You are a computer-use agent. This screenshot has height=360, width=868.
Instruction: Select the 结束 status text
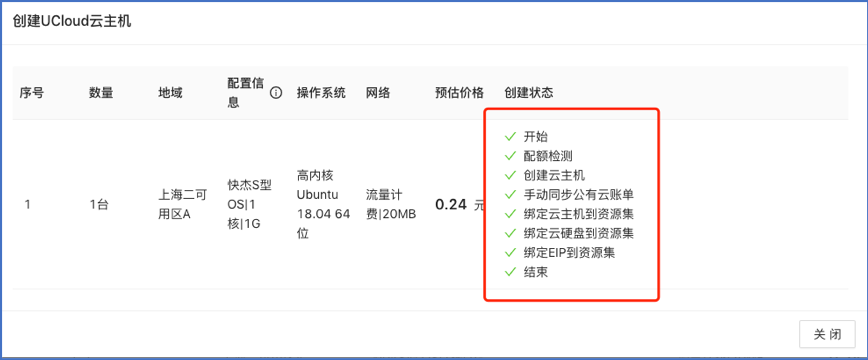536,272
